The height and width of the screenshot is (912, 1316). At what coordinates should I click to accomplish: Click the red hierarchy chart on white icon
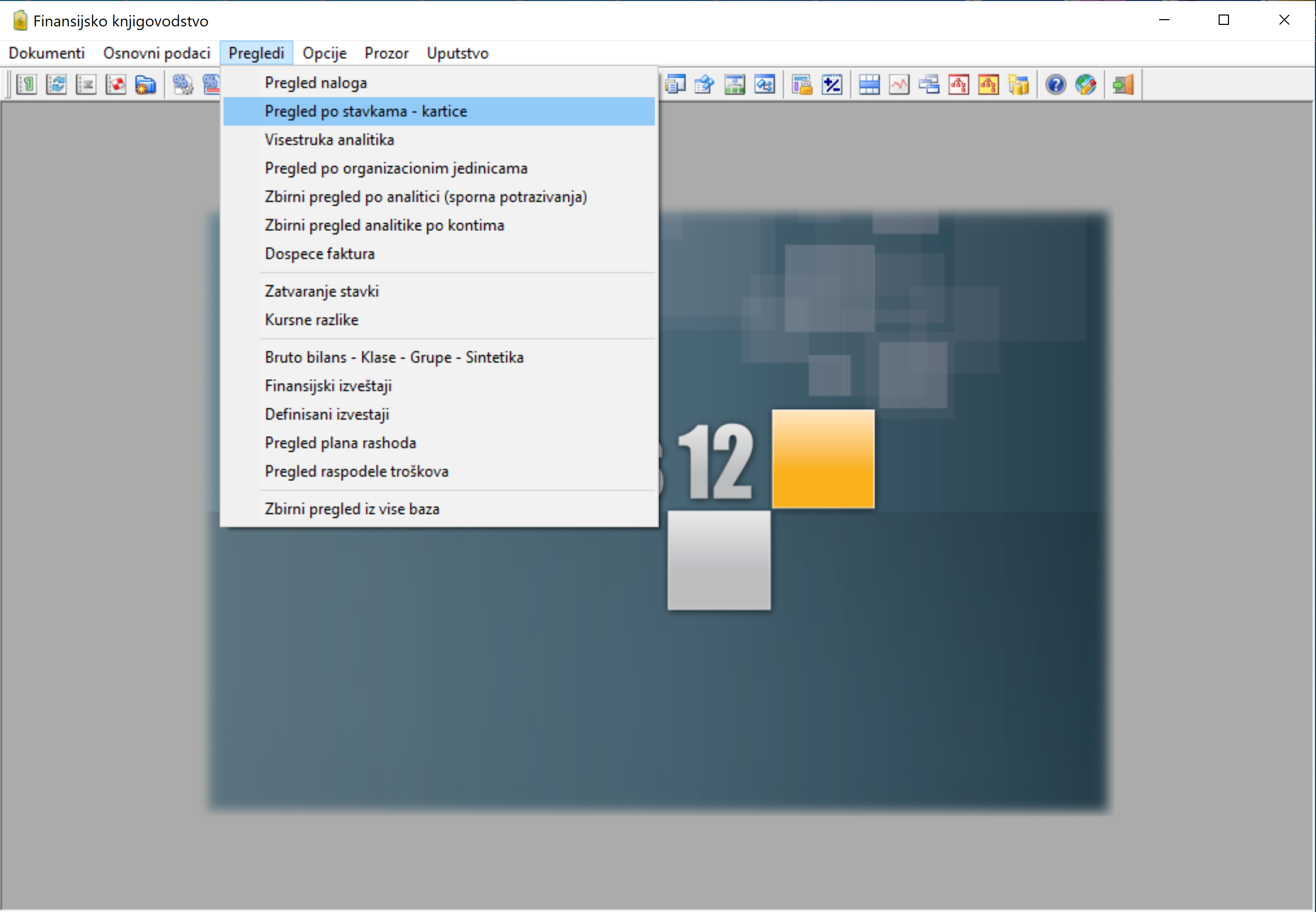pos(959,85)
